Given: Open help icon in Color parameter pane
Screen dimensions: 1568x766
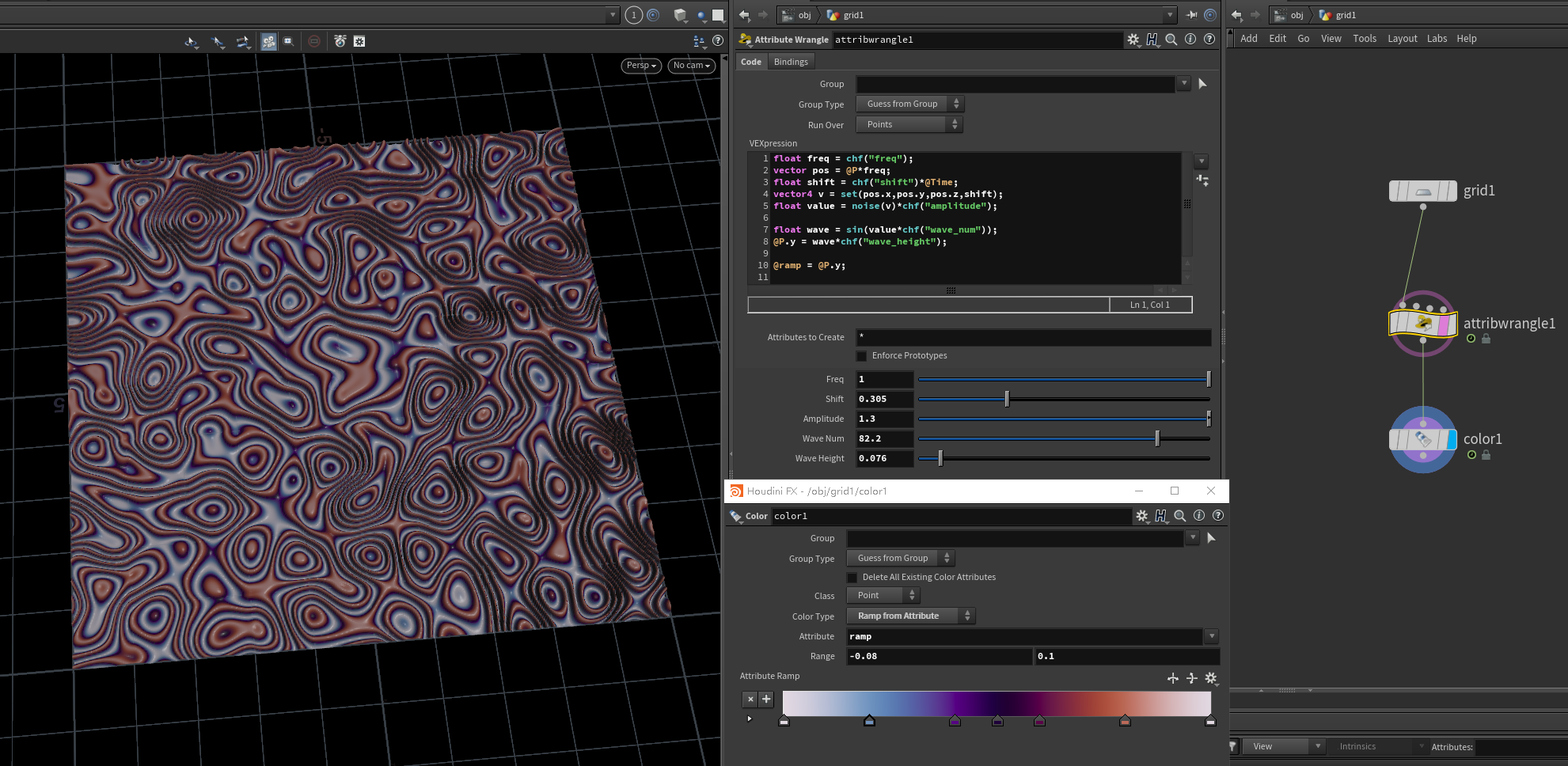Looking at the screenshot, I should [1218, 516].
